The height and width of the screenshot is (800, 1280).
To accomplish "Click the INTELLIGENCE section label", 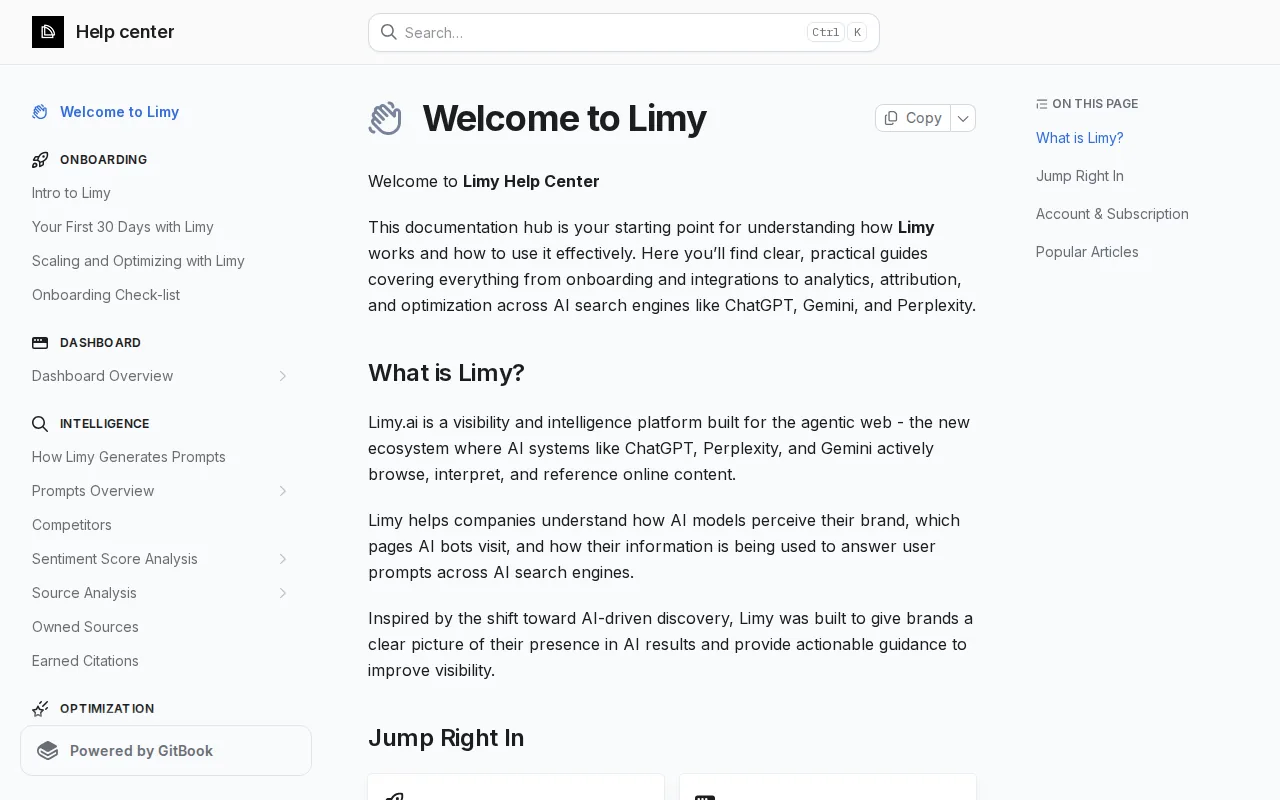I will tap(105, 424).
